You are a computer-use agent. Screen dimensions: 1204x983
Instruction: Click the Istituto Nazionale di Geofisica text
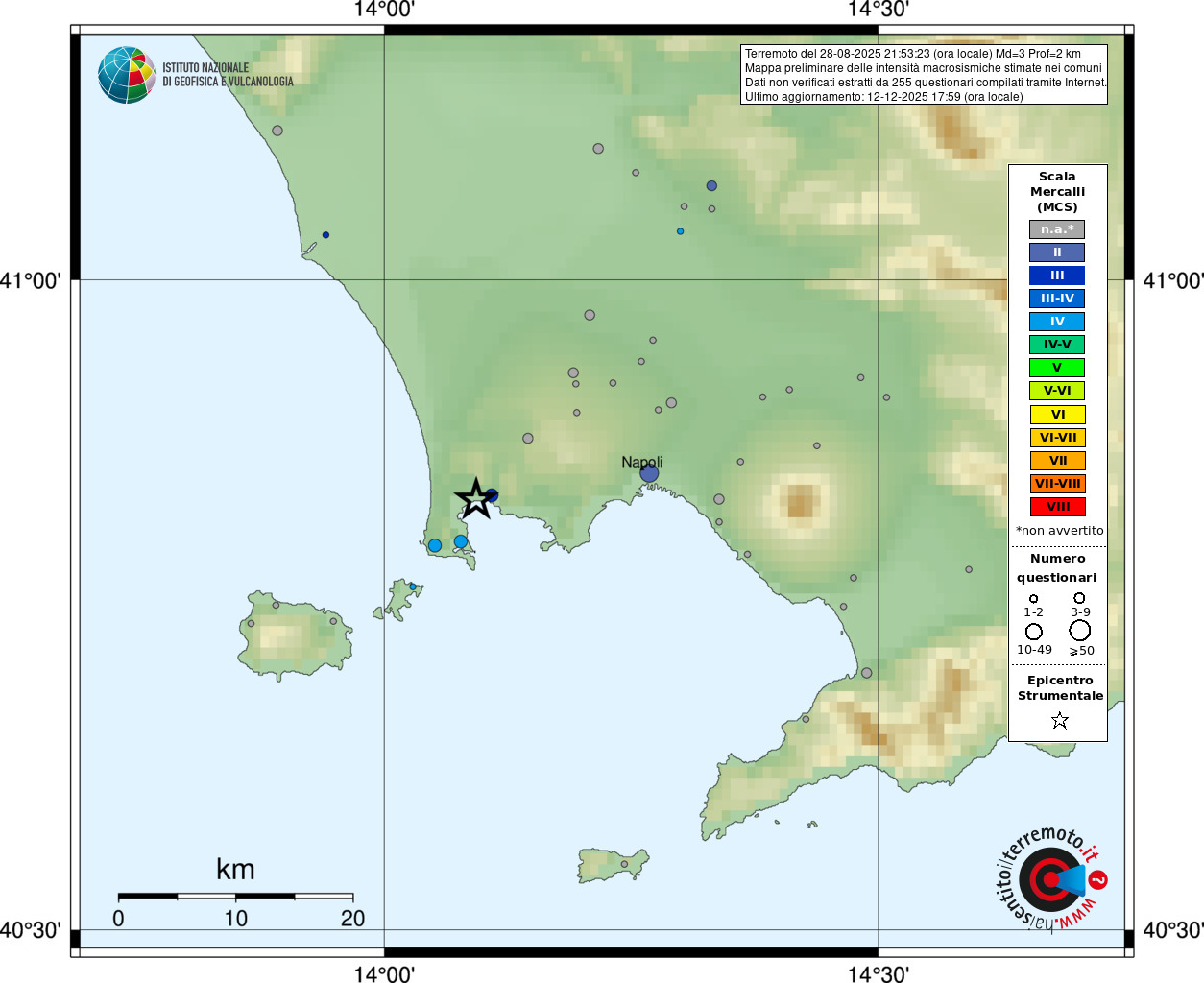point(228,75)
